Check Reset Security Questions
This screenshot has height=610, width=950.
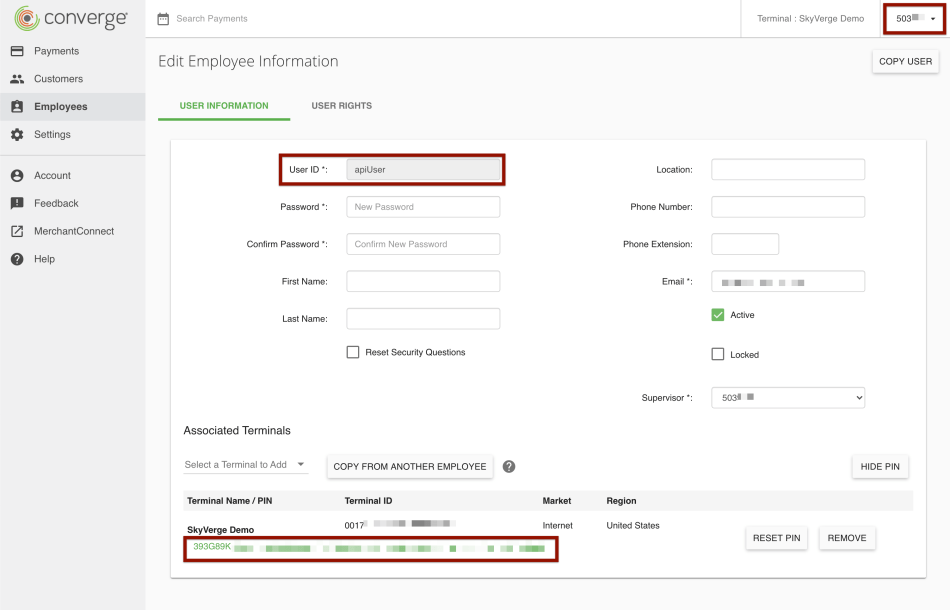click(352, 351)
